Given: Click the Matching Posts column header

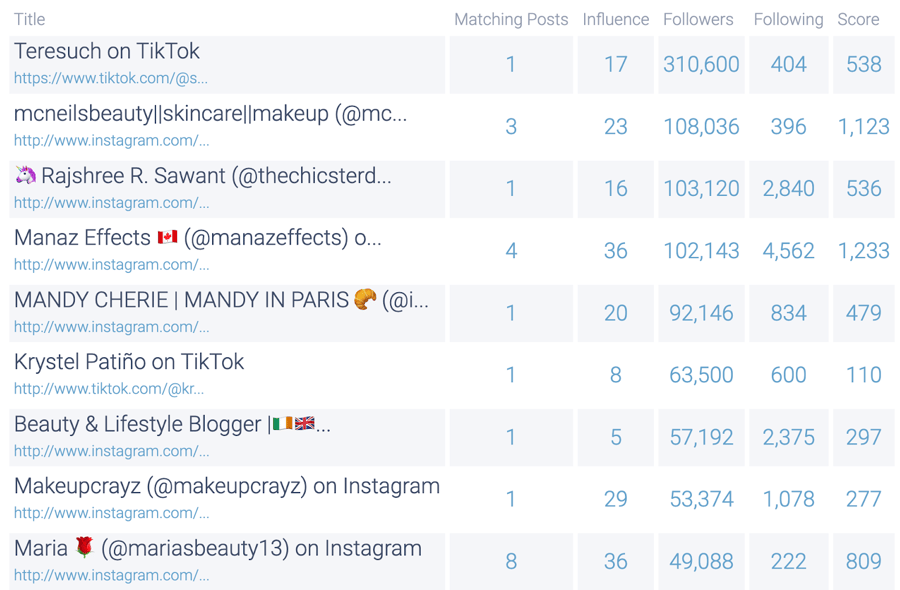Looking at the screenshot, I should coord(511,19).
